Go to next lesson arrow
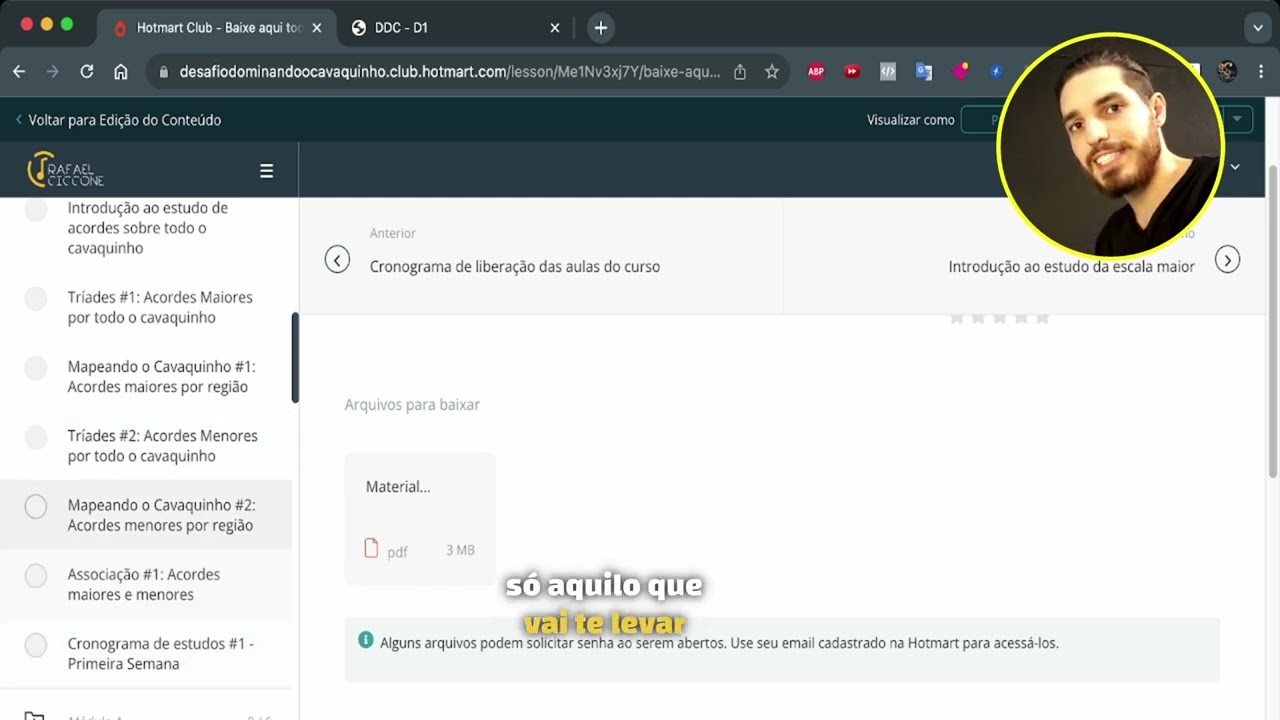Screen dimensions: 1280x720 (1227, 260)
